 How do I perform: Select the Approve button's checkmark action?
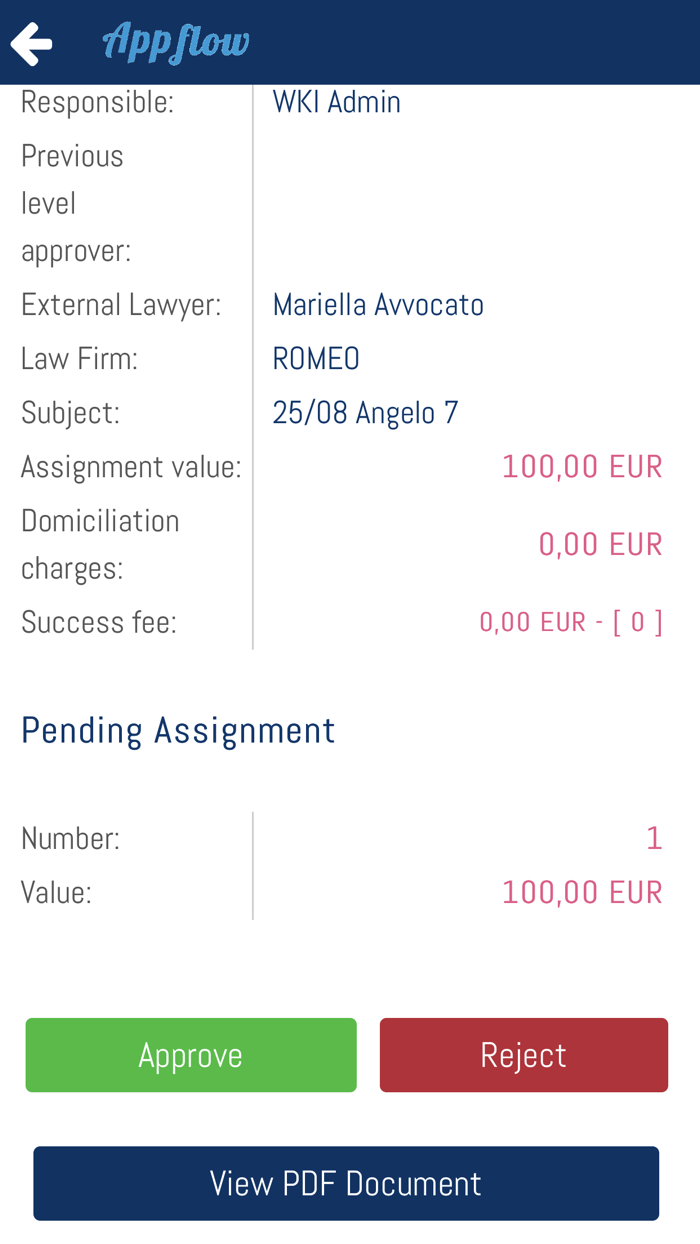tap(191, 1054)
